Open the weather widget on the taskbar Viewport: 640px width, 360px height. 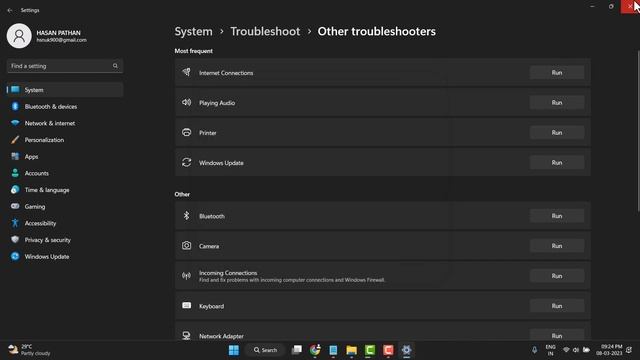[x=29, y=350]
